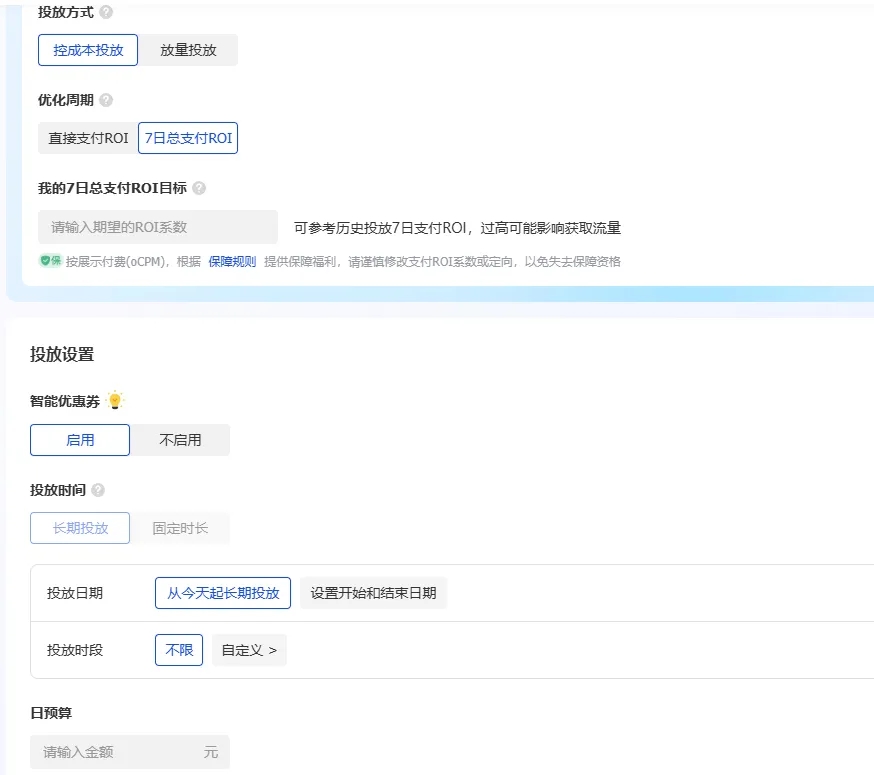Click the lightbulb icon beside 智能优惠券
Image resolution: width=874 pixels, height=775 pixels.
pyautogui.click(x=115, y=399)
